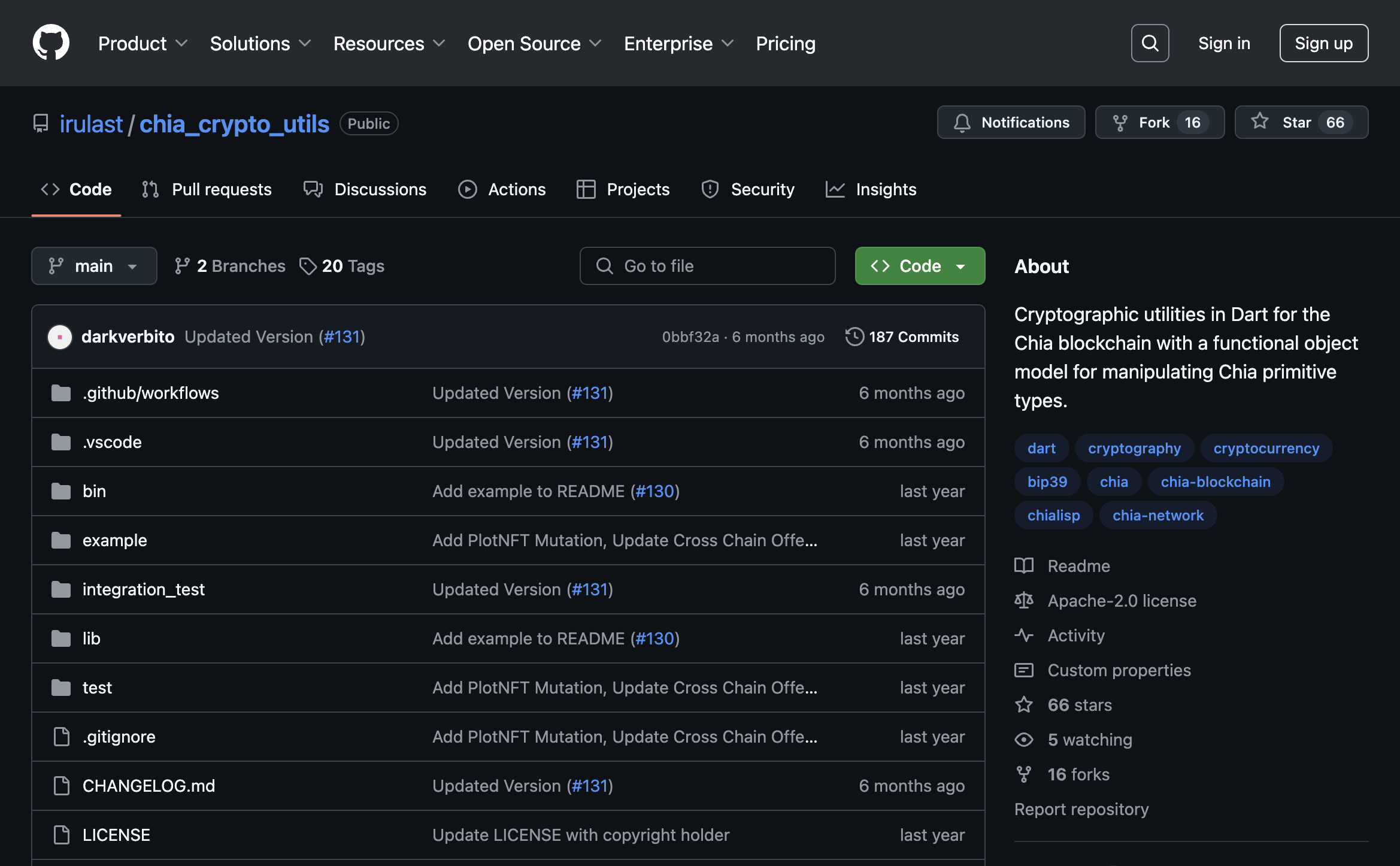Screen dimensions: 1400x866
Task: Expand the Open Source menu
Action: click(534, 43)
